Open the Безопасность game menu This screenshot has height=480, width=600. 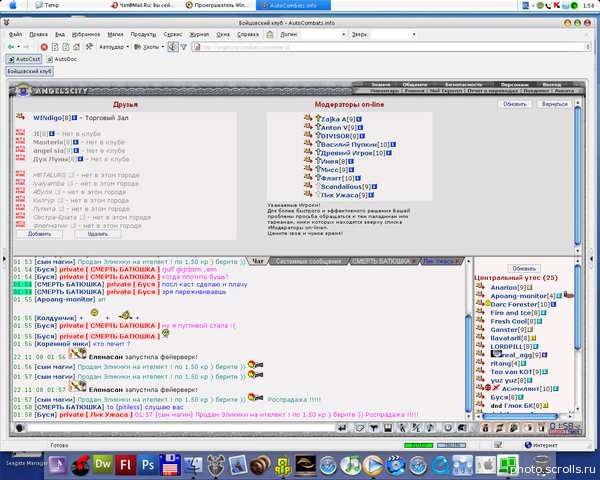coord(464,84)
